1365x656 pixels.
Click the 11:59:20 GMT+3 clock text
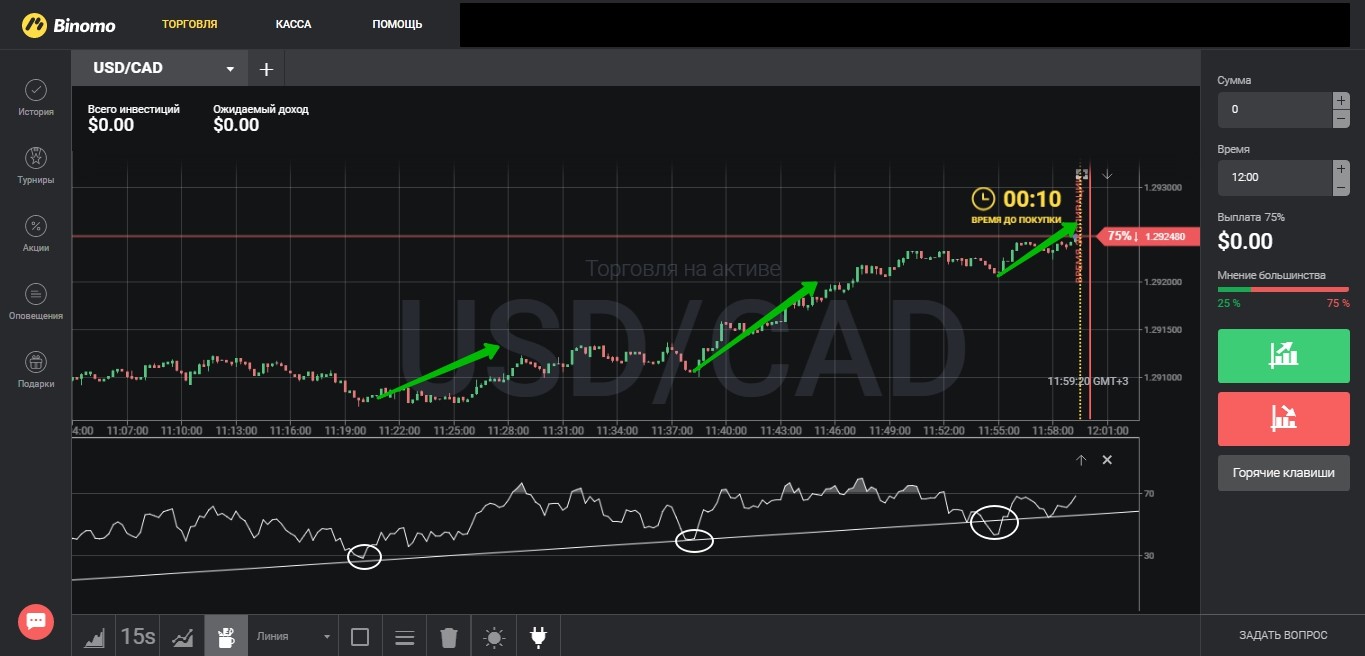1088,381
